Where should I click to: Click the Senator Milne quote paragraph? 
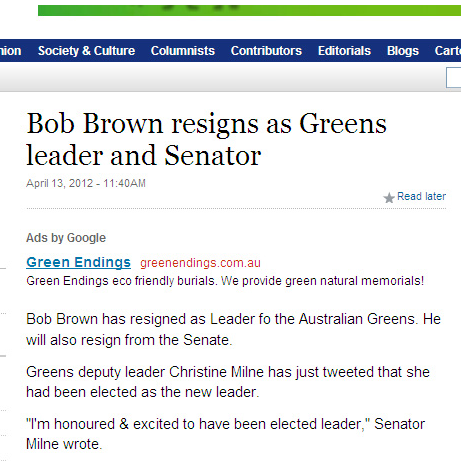(x=226, y=434)
